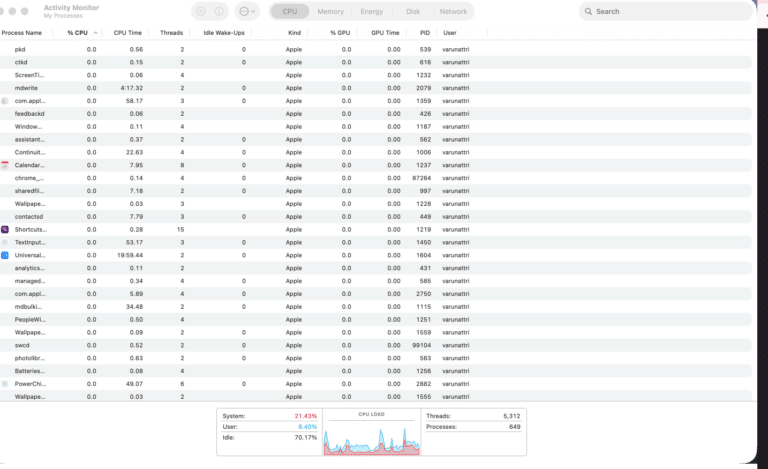Viewport: 768px width, 469px height.
Task: Select the ScreenTi... process row
Action: click(x=376, y=75)
